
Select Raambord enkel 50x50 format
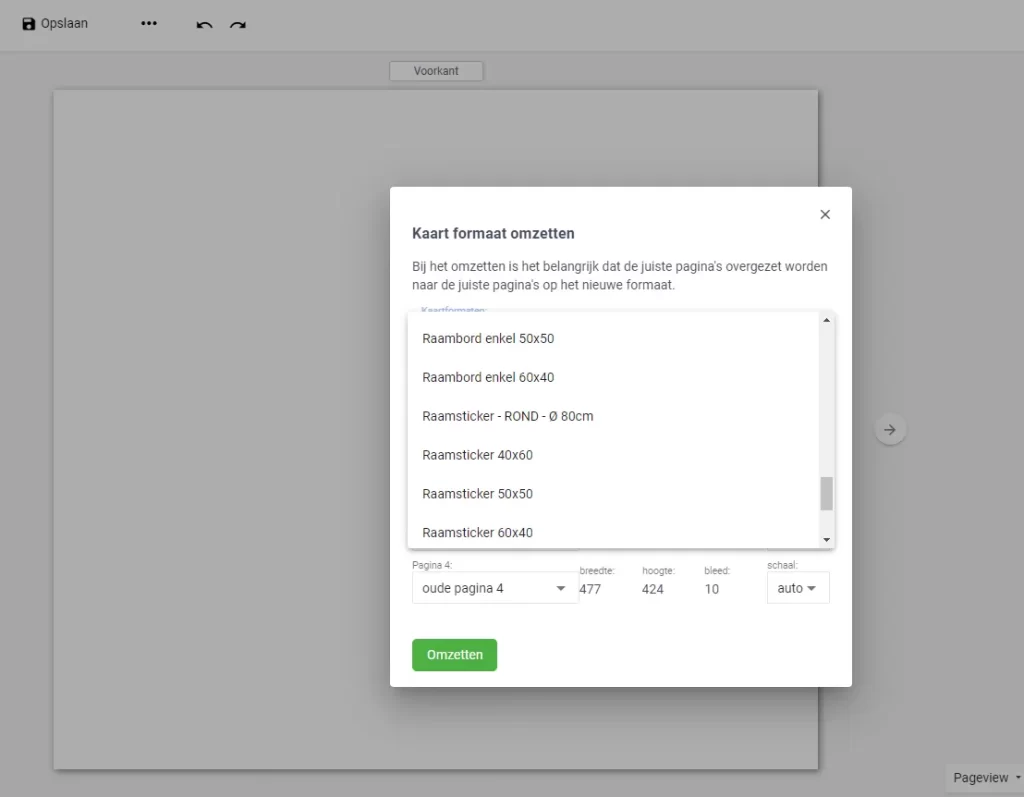488,338
